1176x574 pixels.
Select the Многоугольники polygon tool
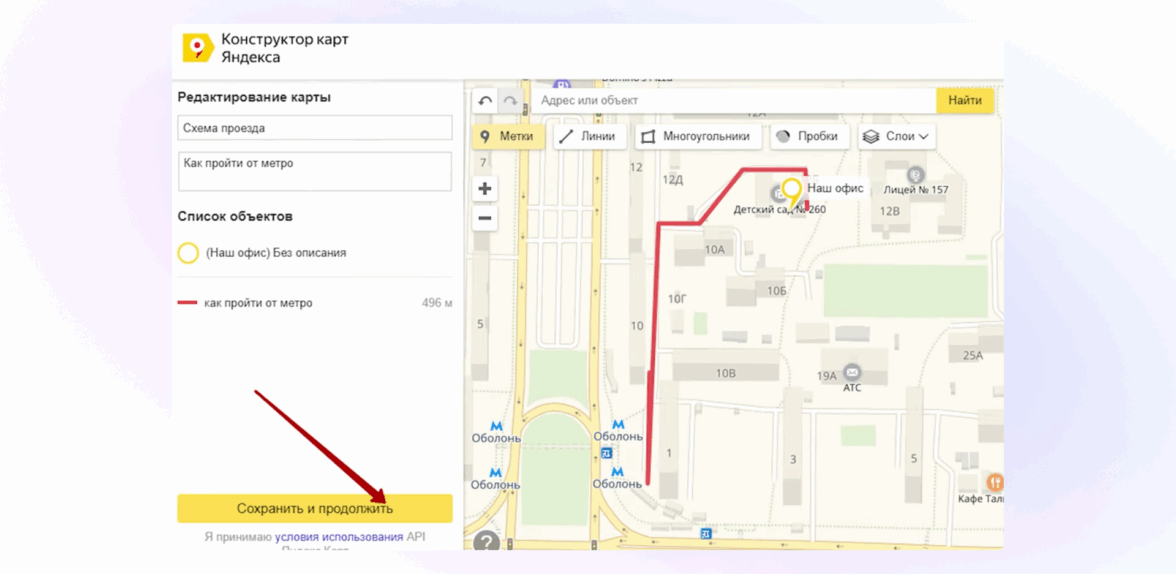click(x=695, y=136)
